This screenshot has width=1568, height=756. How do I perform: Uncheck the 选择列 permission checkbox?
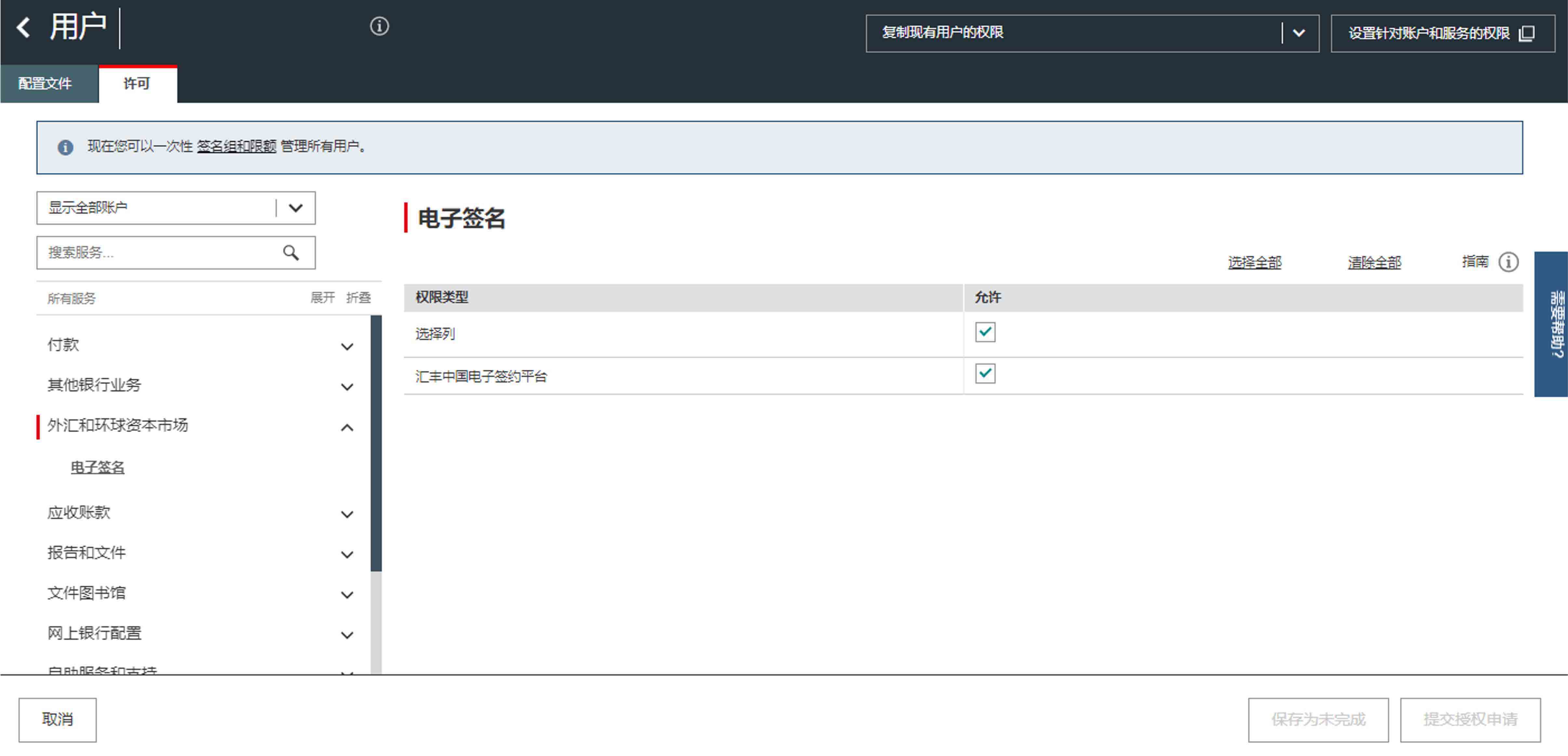(985, 333)
